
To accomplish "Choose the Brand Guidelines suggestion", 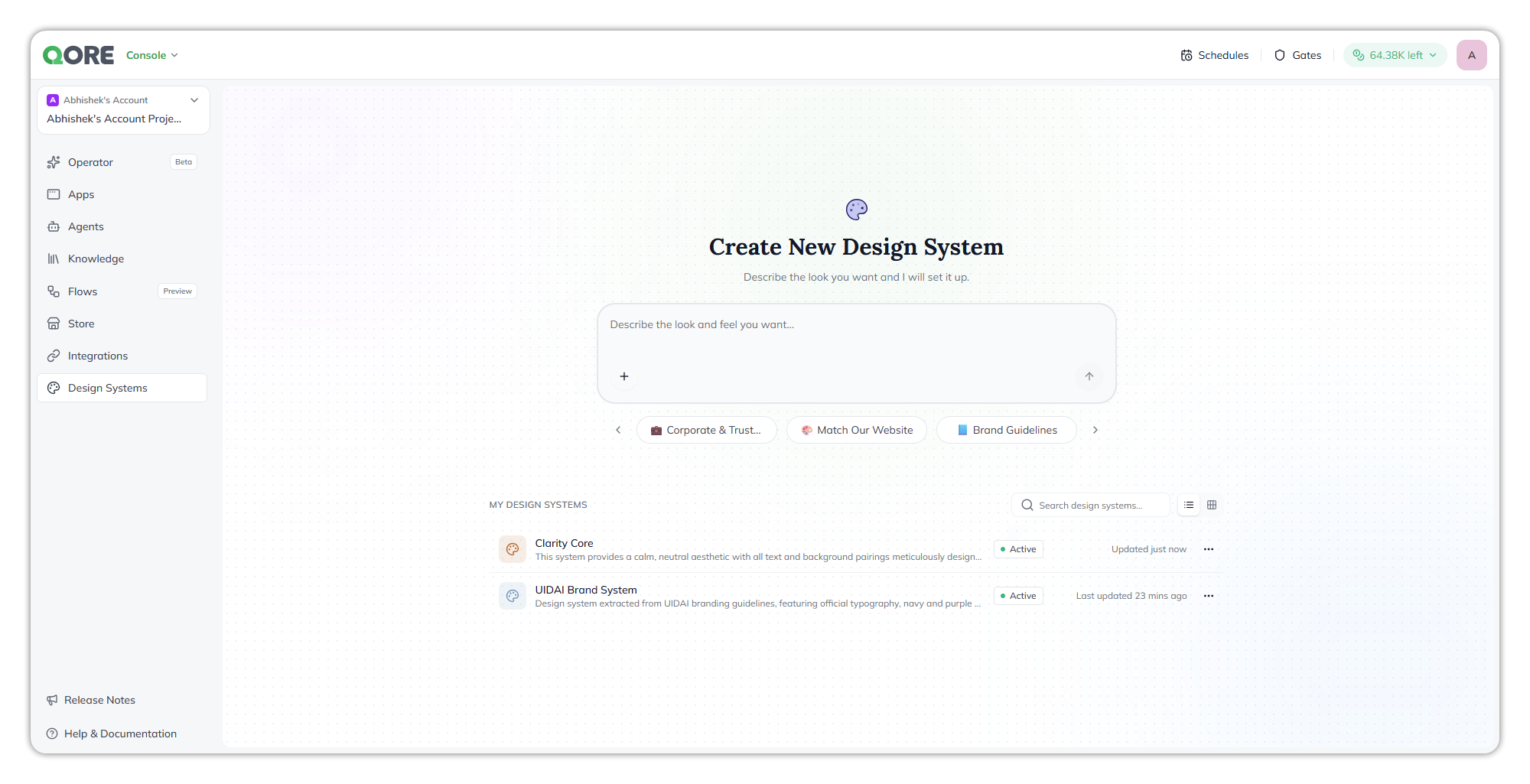I will (1007, 430).
